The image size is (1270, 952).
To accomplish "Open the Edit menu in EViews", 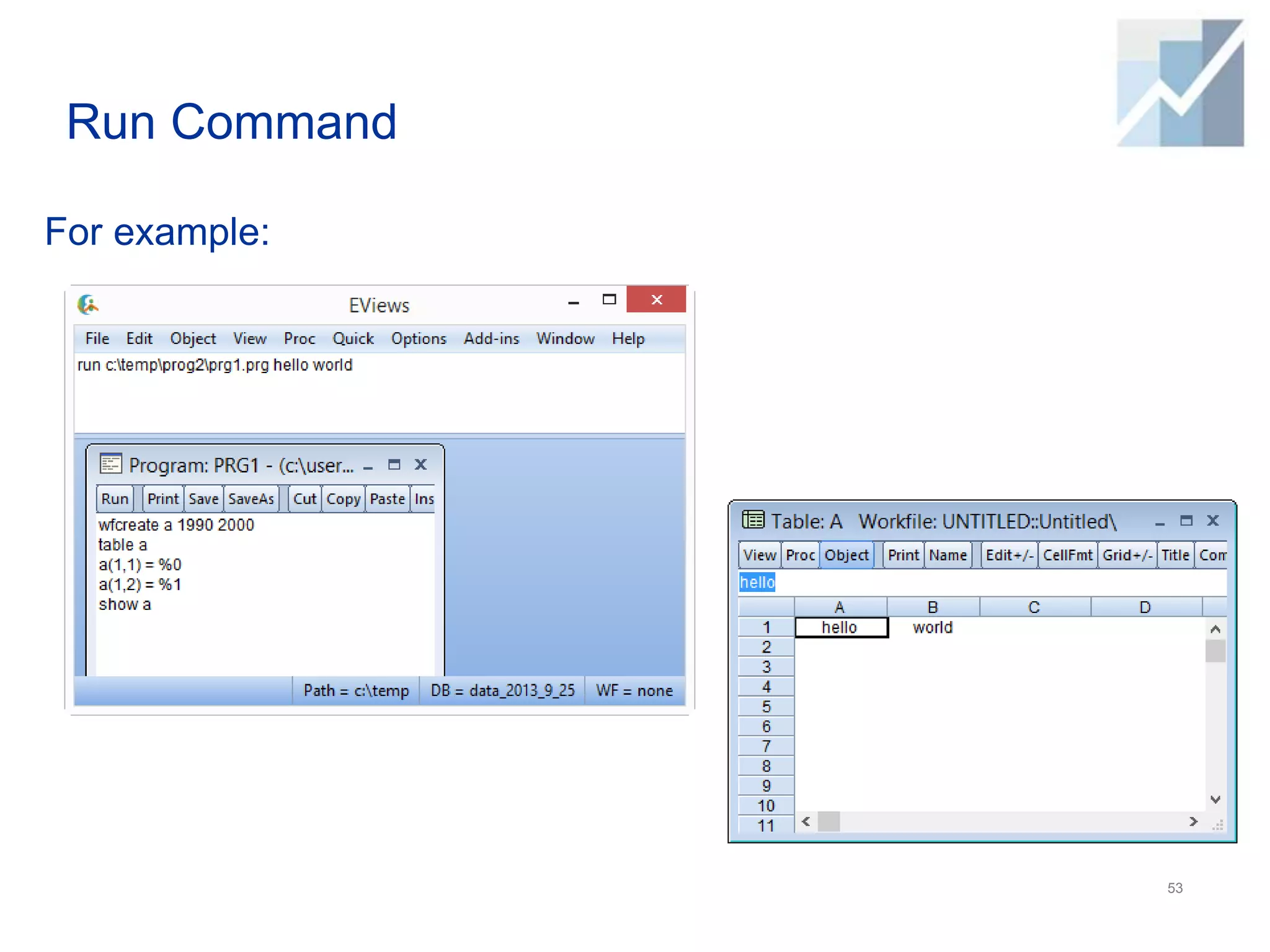I will (139, 338).
